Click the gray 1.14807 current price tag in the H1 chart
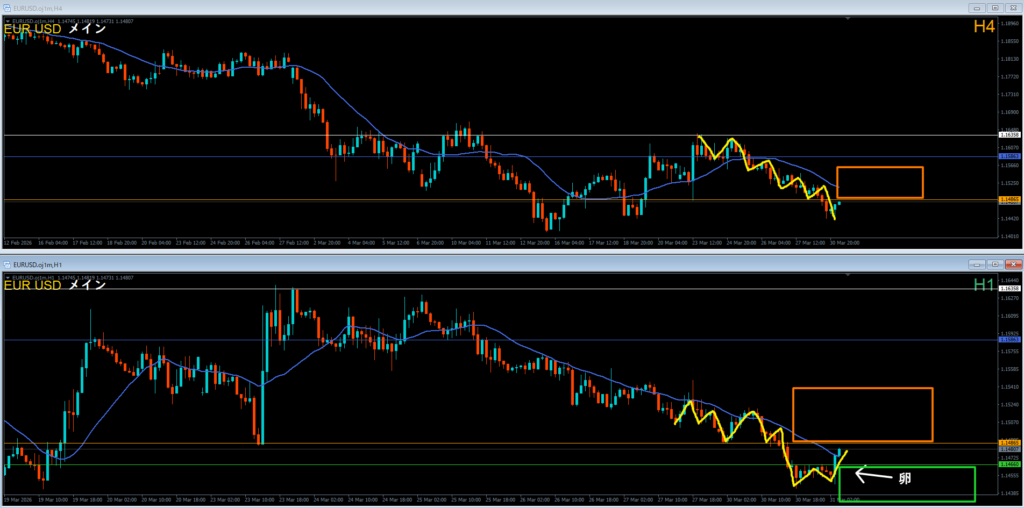This screenshot has height=508, width=1024. [1010, 449]
